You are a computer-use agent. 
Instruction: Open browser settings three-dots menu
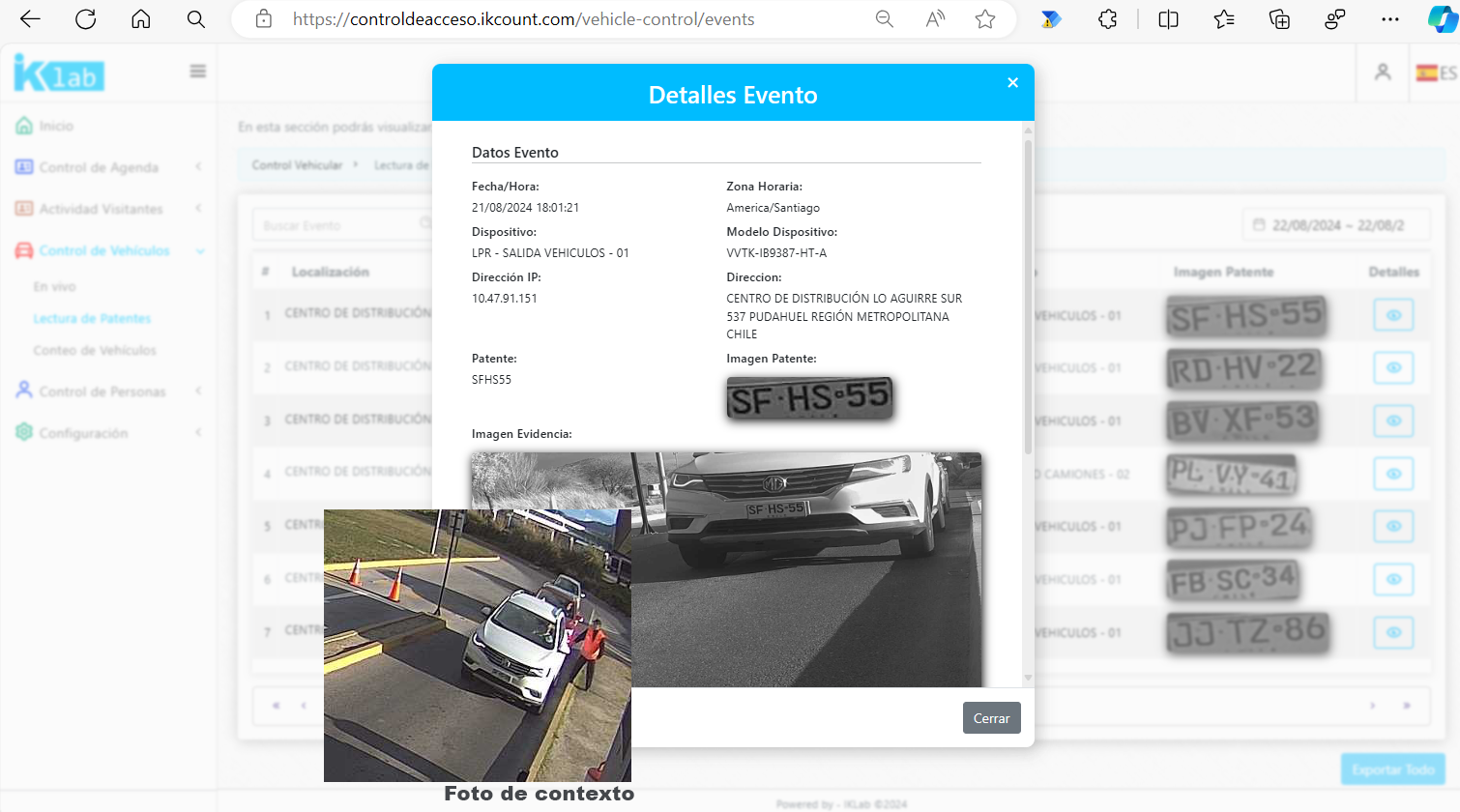coord(1390,19)
